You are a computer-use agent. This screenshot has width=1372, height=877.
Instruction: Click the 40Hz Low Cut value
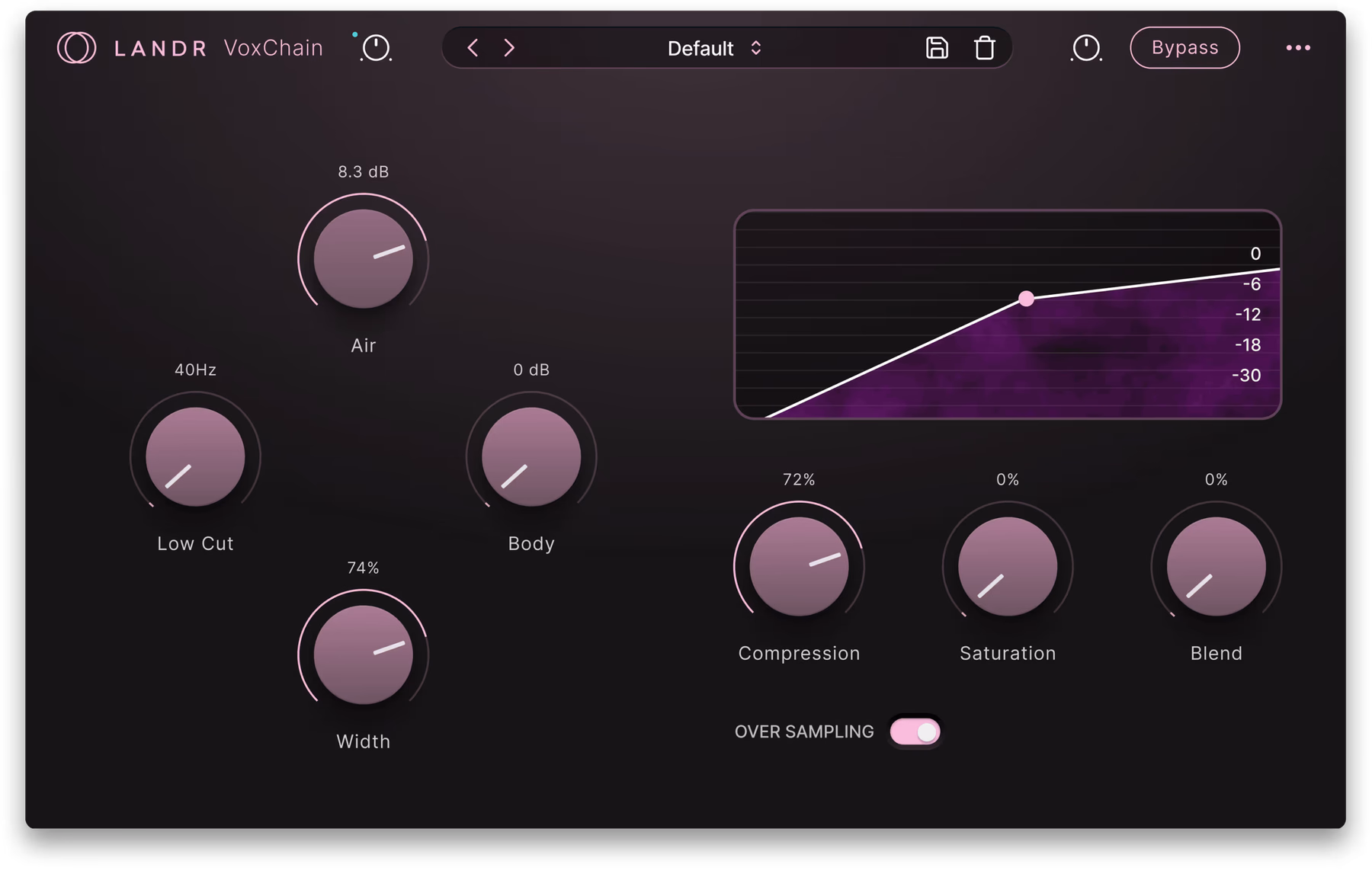196,370
